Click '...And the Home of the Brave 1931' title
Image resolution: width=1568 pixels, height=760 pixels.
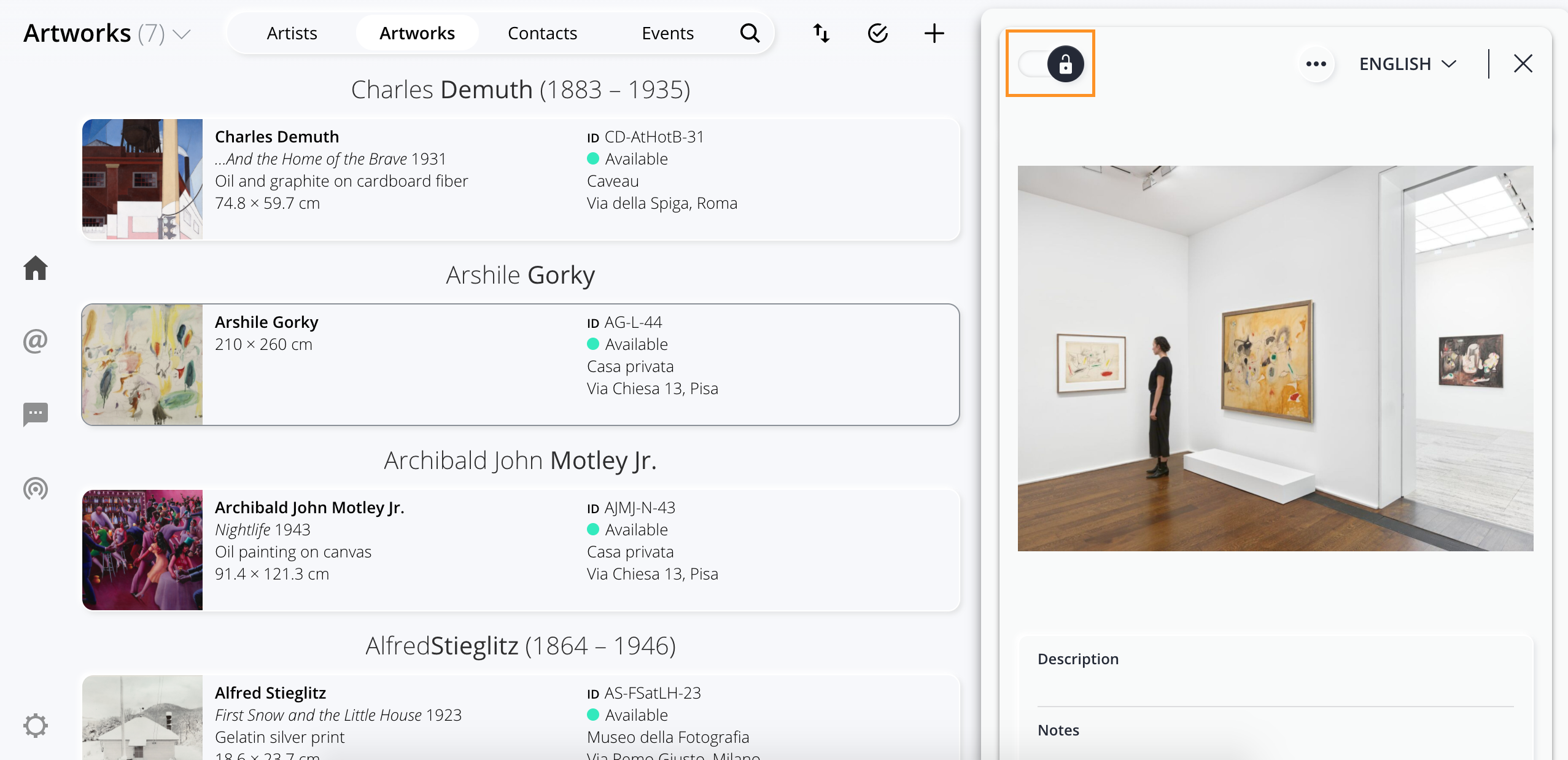pos(330,159)
